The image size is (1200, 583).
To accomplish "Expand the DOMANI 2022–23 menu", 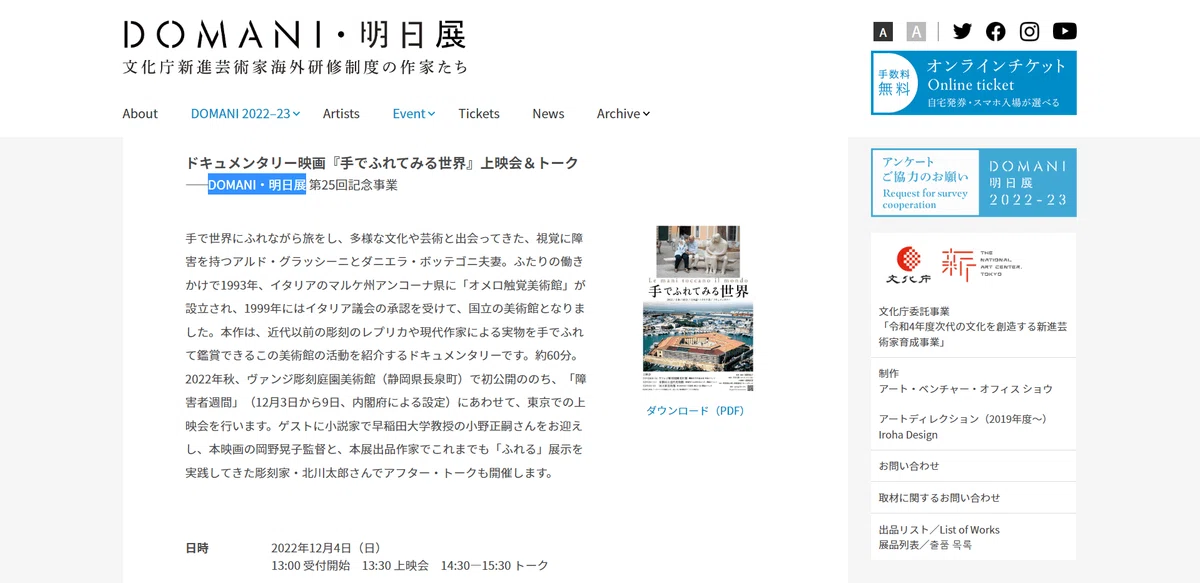I will point(246,113).
